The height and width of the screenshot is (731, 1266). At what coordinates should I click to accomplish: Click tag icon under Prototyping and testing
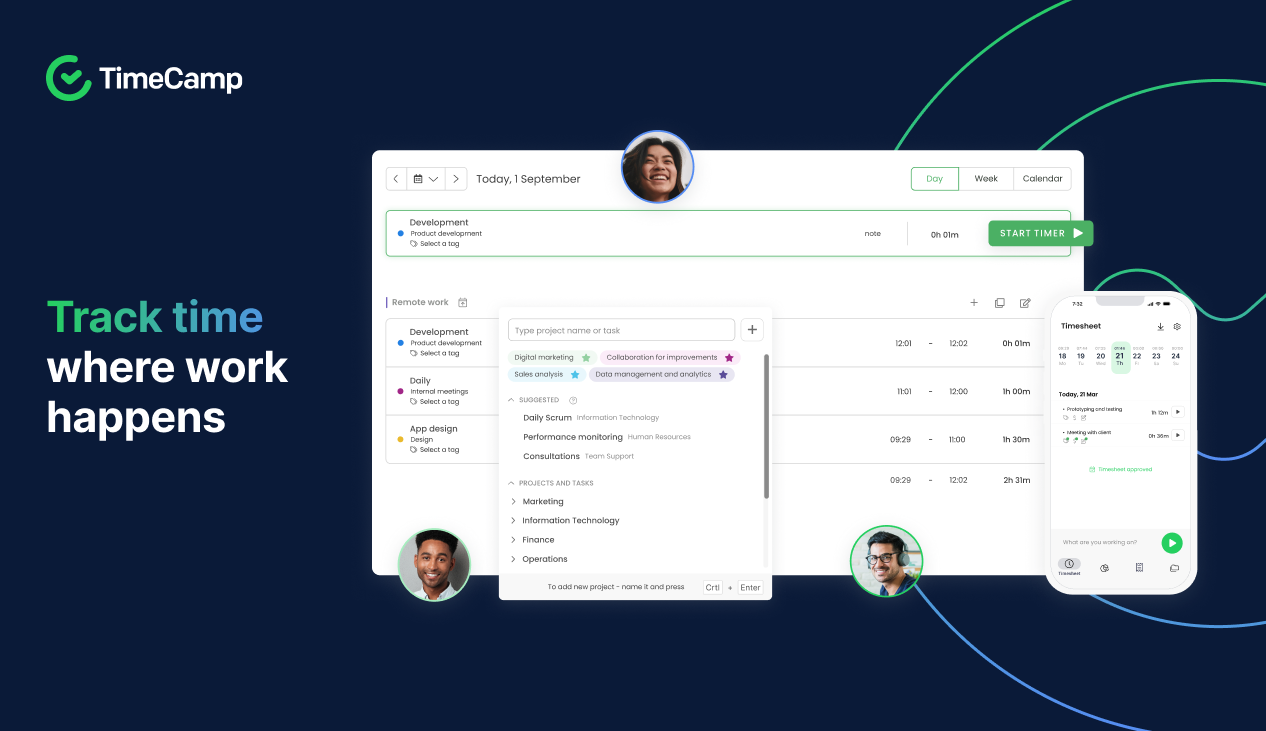pos(1068,417)
